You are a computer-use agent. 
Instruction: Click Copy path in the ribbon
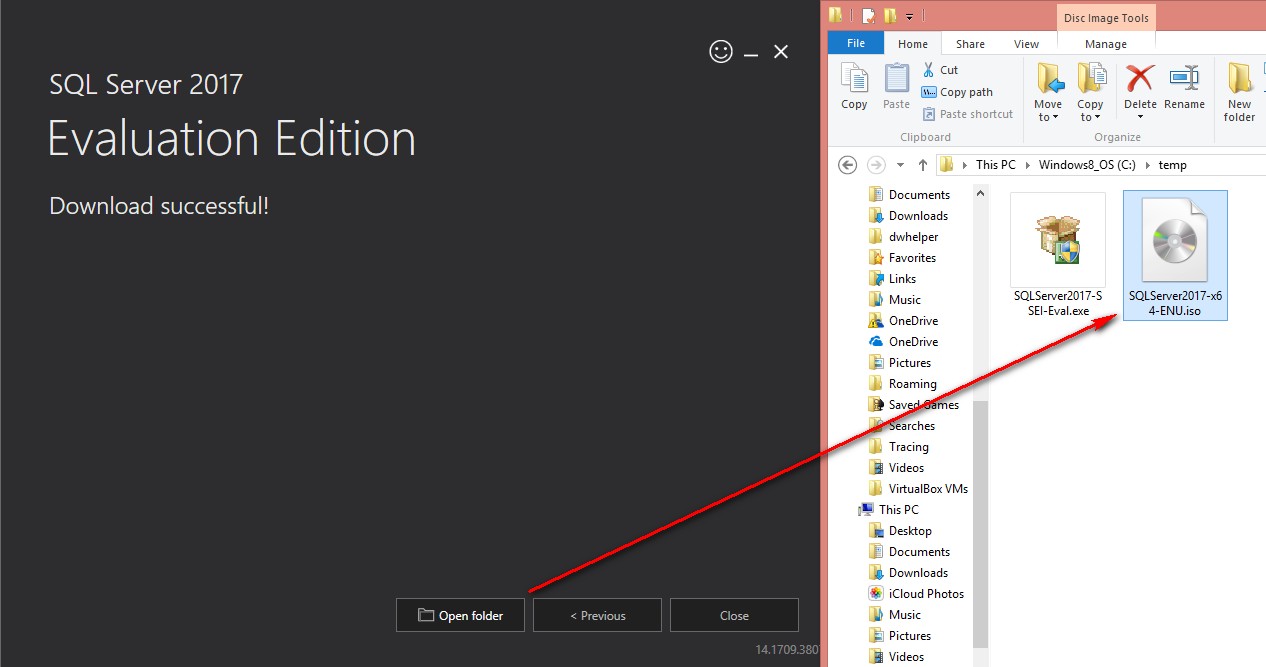pos(957,92)
